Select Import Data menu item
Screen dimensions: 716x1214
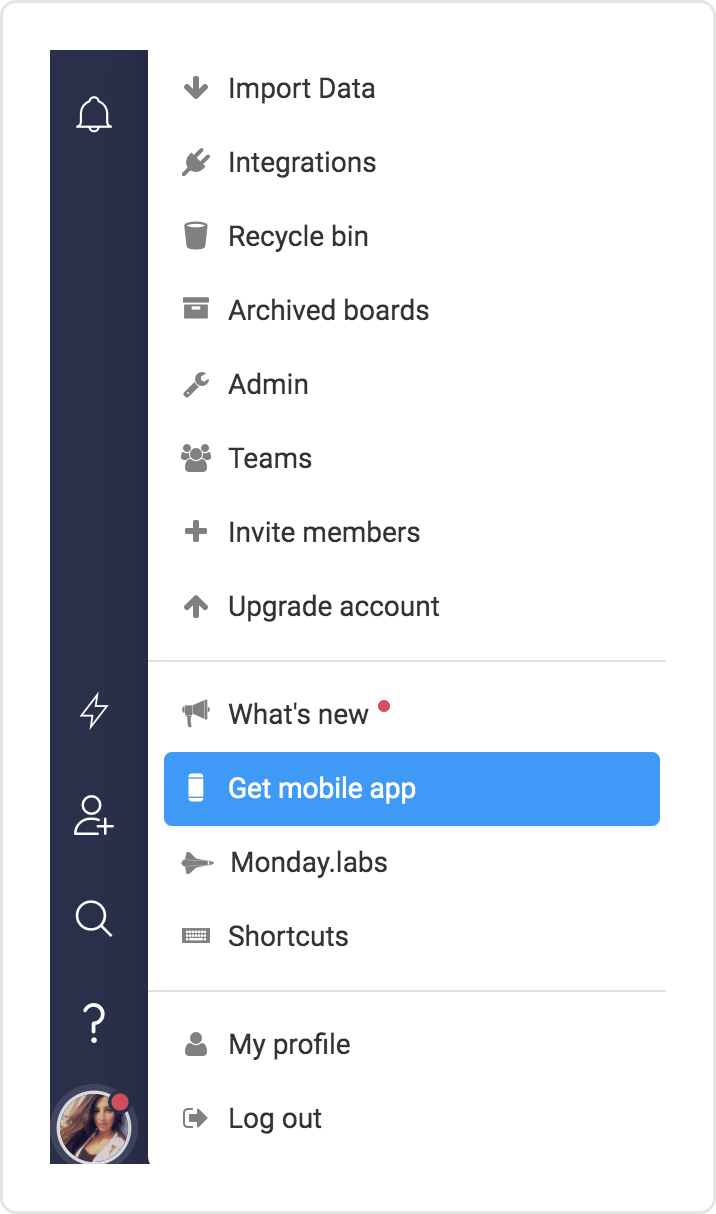coord(301,88)
